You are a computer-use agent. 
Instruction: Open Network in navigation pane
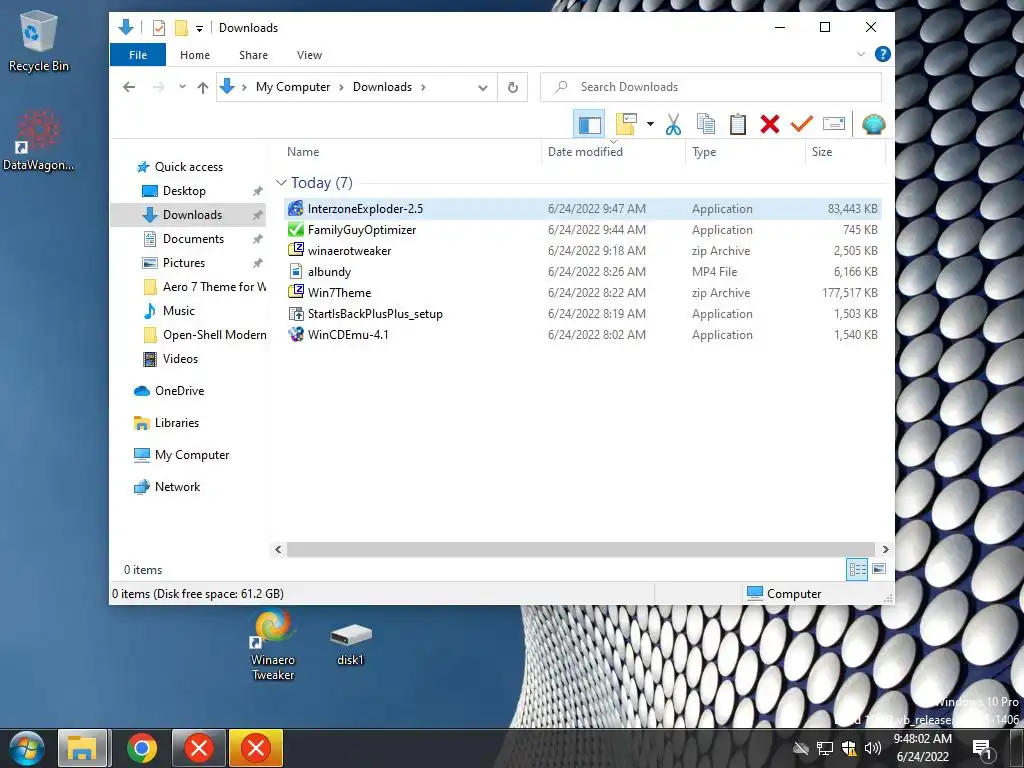click(177, 487)
